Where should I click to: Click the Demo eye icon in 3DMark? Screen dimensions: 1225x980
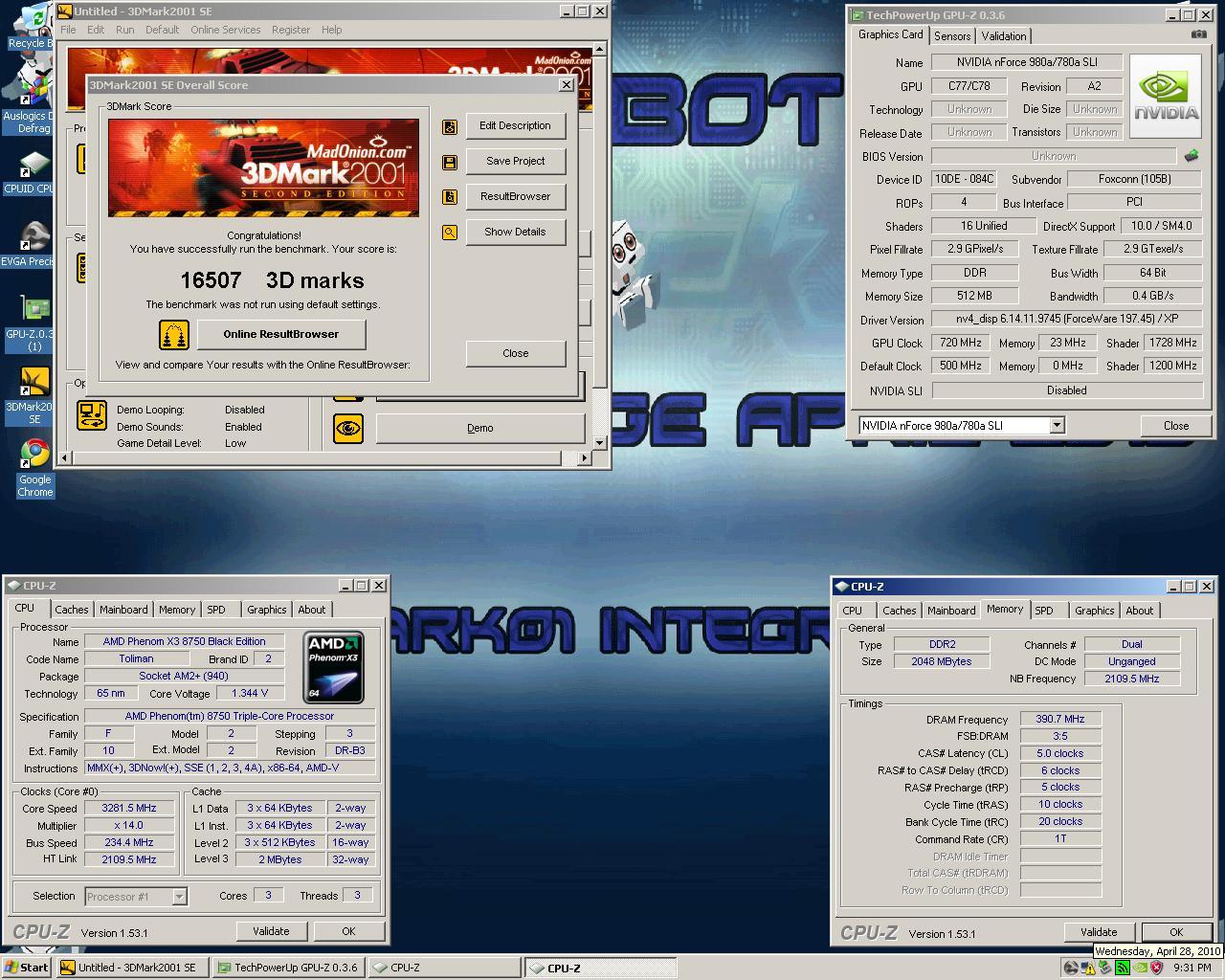pos(348,428)
